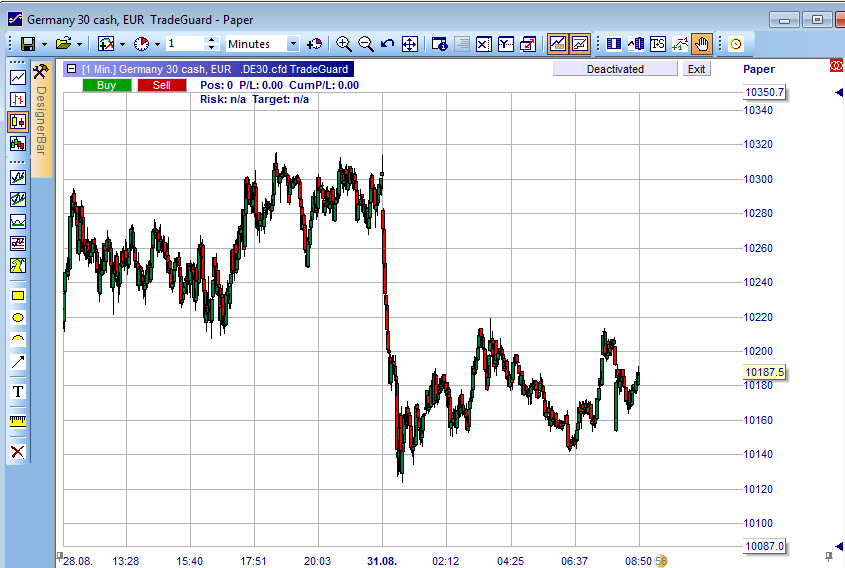Click the Exit button
Image resolution: width=845 pixels, height=568 pixels.
696,69
